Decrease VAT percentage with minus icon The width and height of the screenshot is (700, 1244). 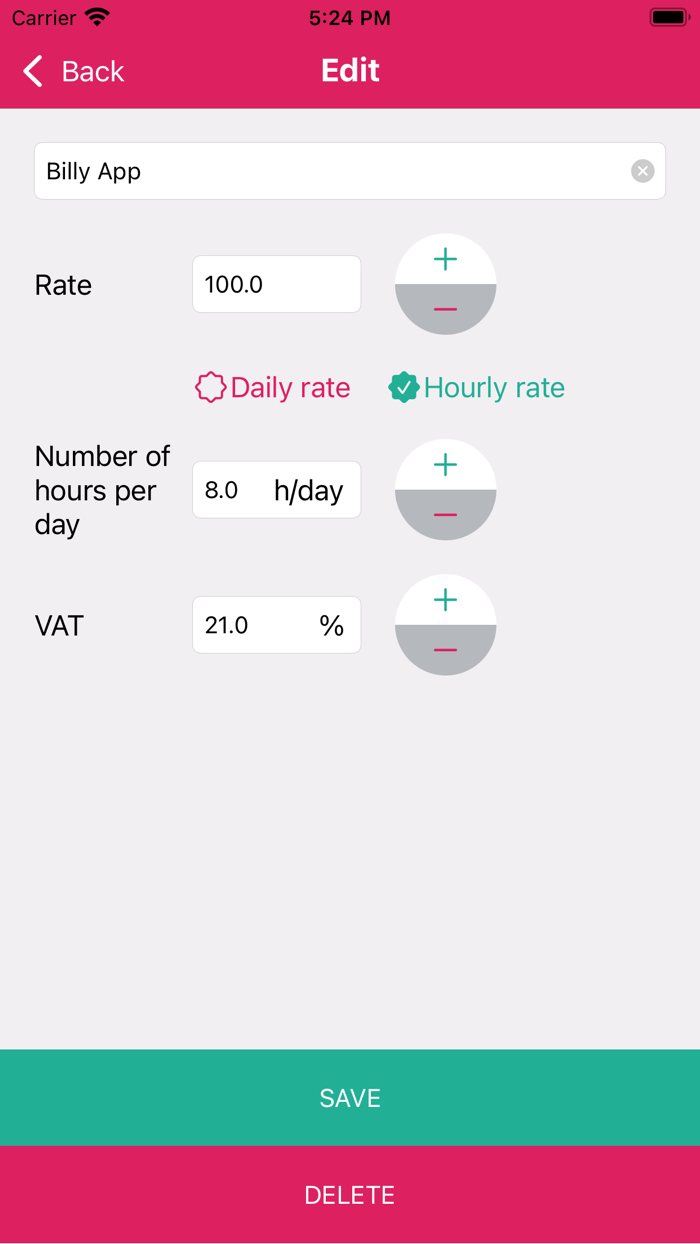[x=445, y=650]
